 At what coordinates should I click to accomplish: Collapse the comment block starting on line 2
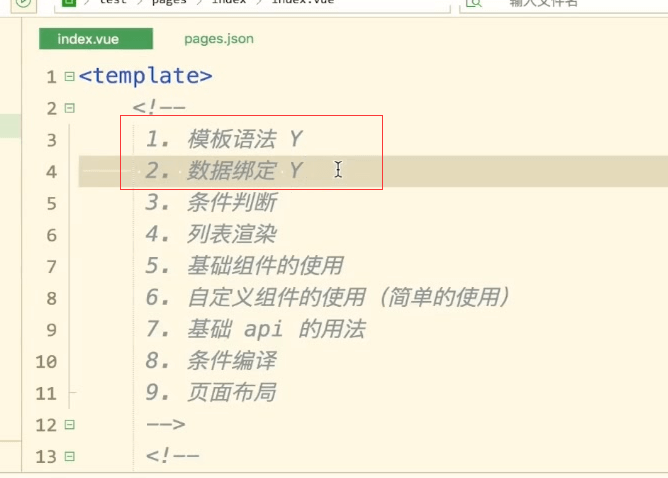(69, 108)
